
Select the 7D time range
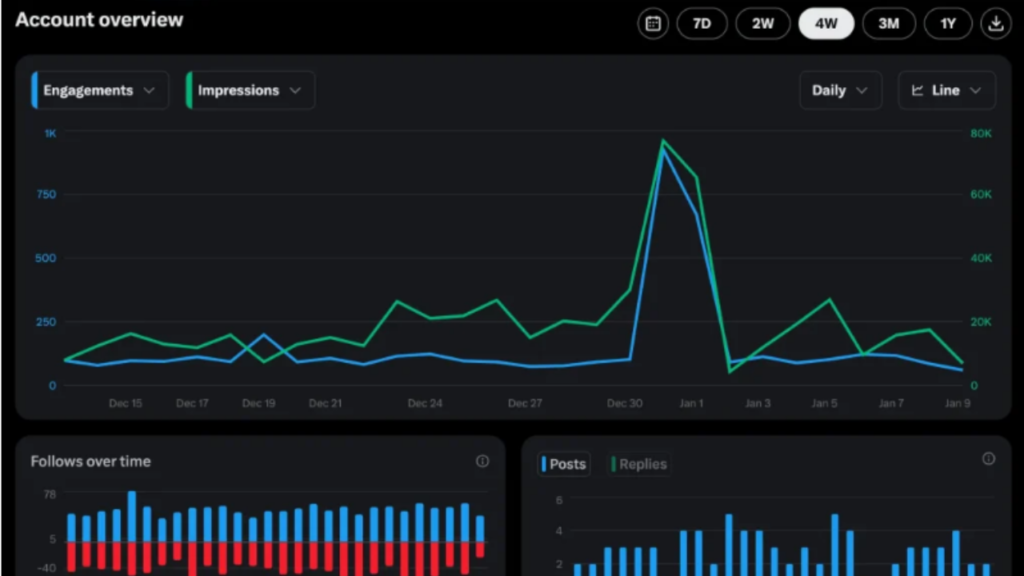tap(702, 24)
